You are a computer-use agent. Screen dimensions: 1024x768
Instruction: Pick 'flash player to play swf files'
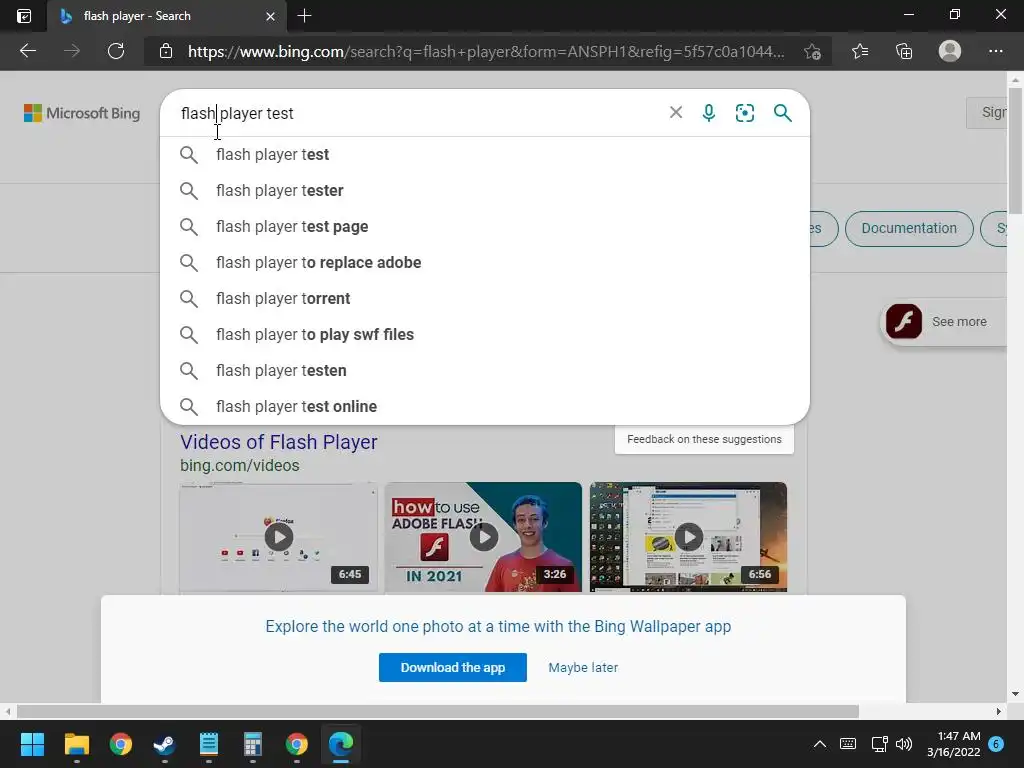point(485,334)
